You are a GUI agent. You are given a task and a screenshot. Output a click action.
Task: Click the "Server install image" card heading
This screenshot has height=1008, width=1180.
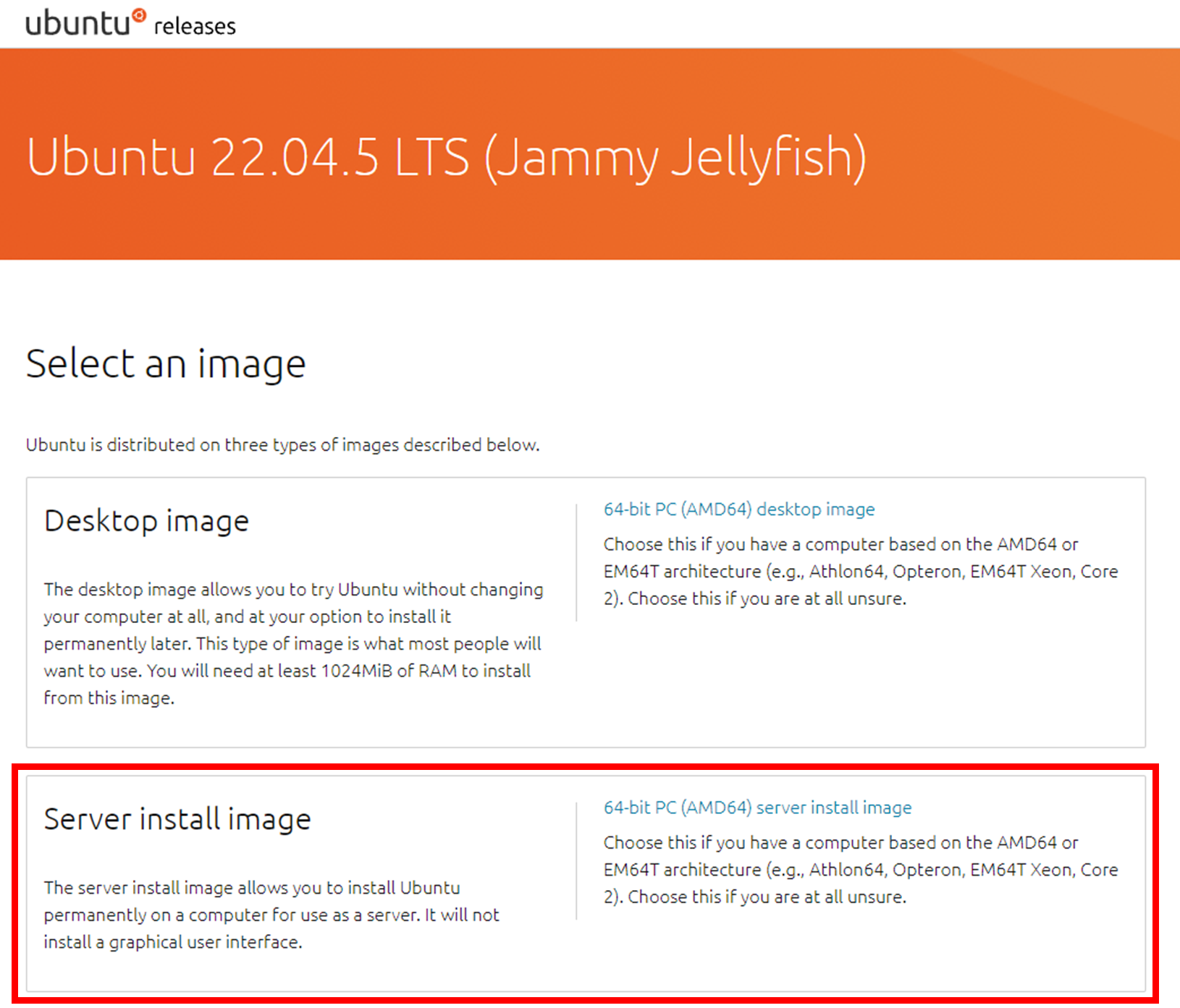pos(177,819)
